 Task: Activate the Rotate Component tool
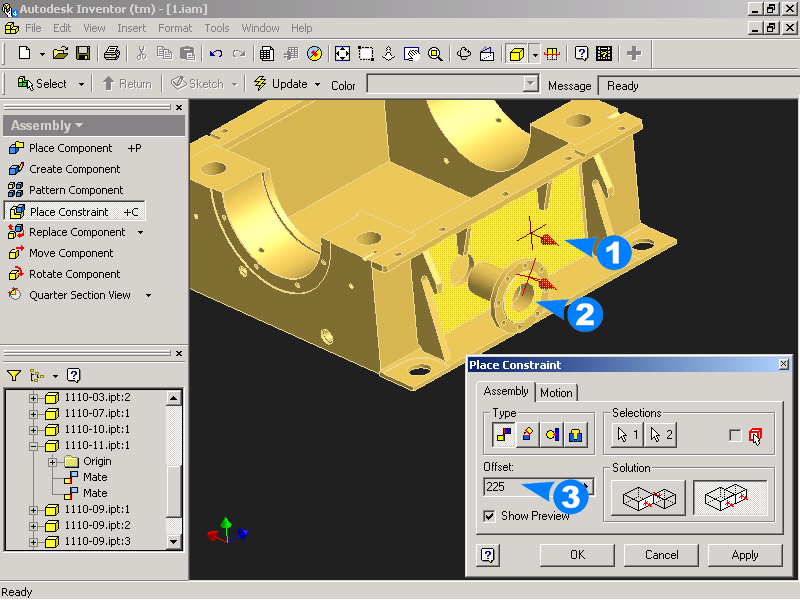65,274
